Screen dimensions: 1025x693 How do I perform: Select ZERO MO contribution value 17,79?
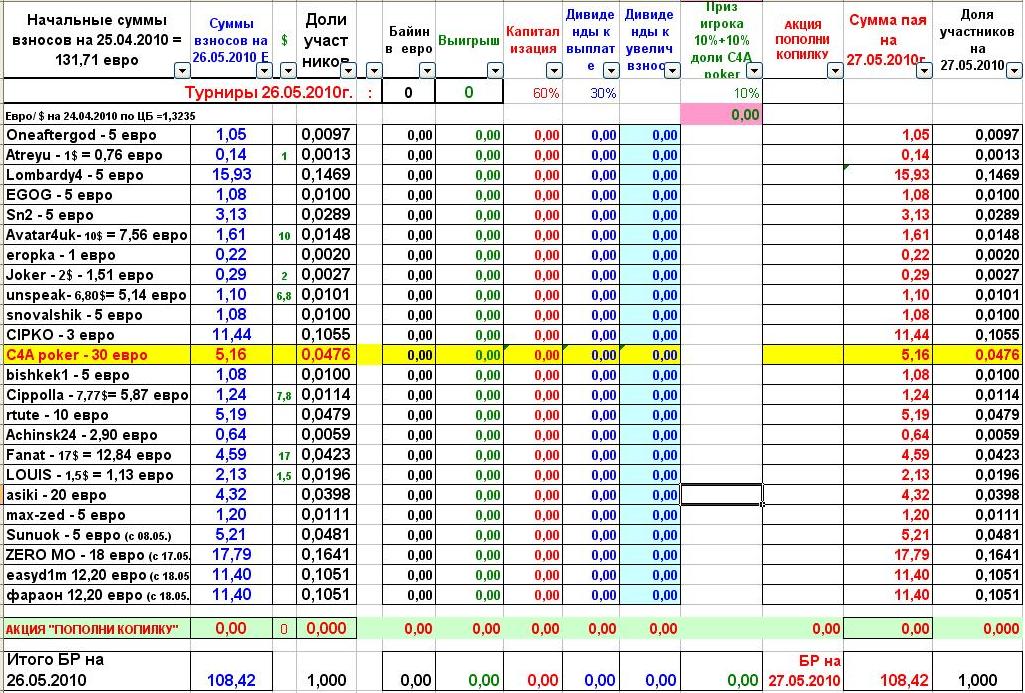(x=231, y=555)
